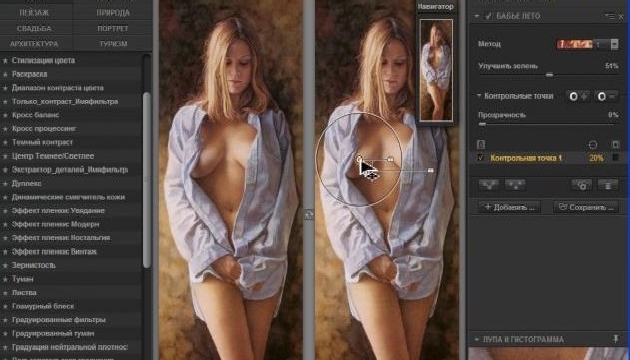Add a positive control point (plus)
The height and width of the screenshot is (360, 630).
click(578, 96)
